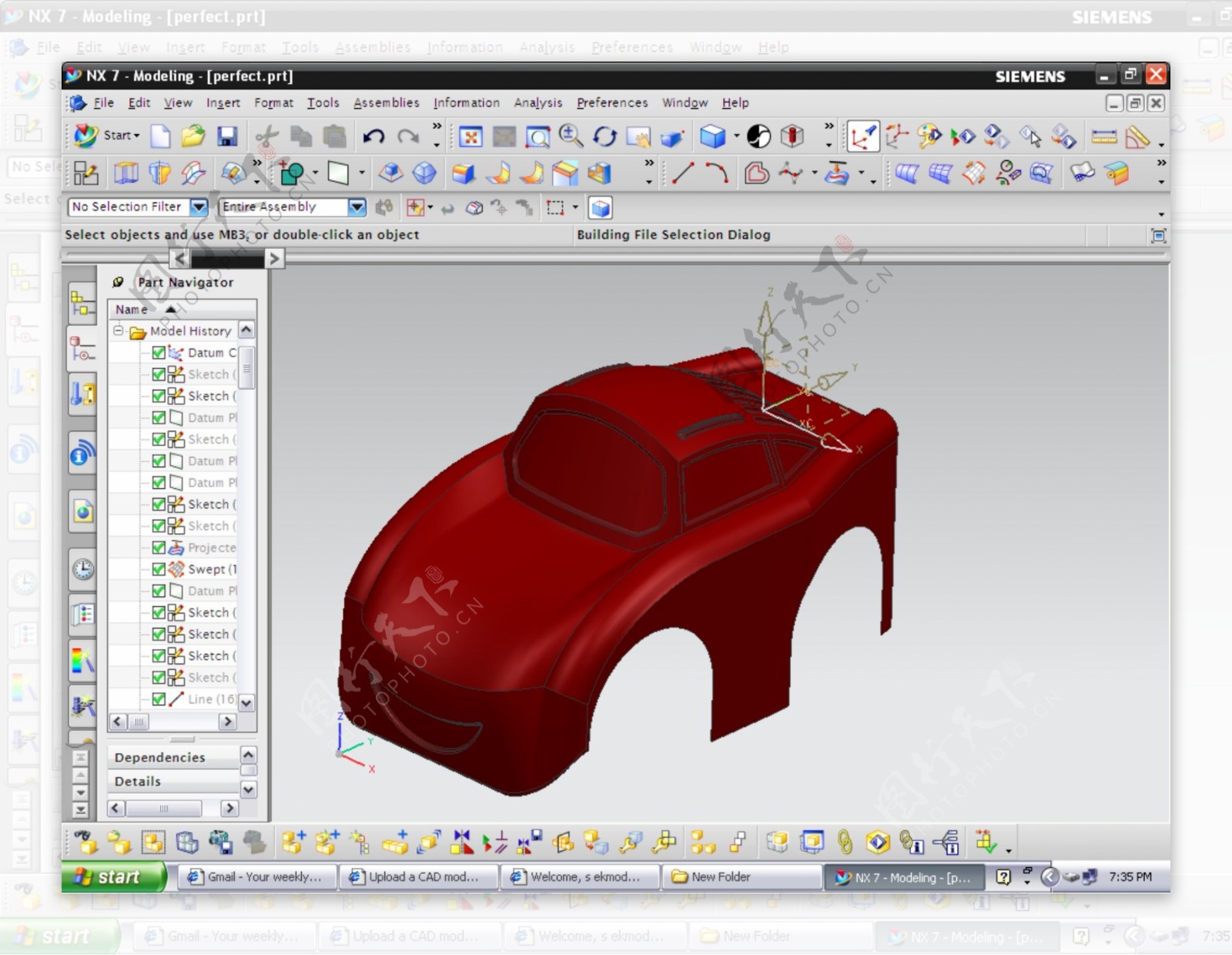Click the Through Curve Mesh surface icon
1232x955 pixels.
click(x=939, y=173)
